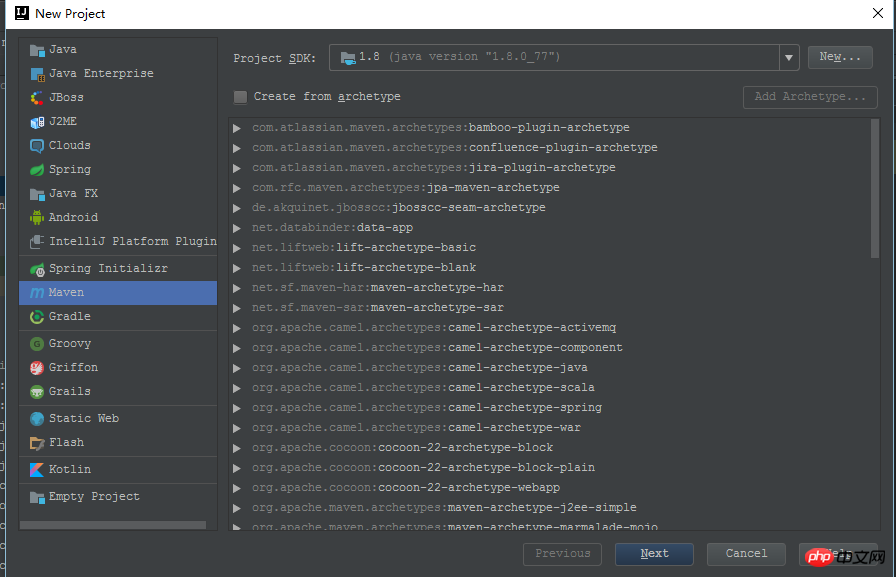Click the Griffon icon
This screenshot has width=896, height=577.
coord(37,368)
